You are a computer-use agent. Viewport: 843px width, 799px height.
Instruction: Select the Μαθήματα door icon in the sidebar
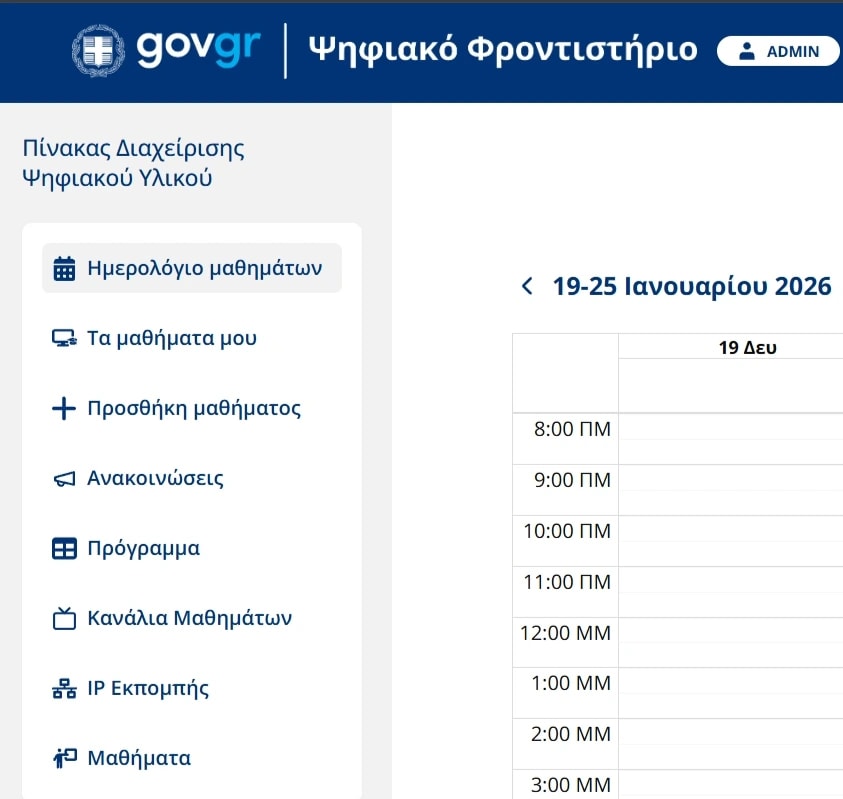[63, 757]
